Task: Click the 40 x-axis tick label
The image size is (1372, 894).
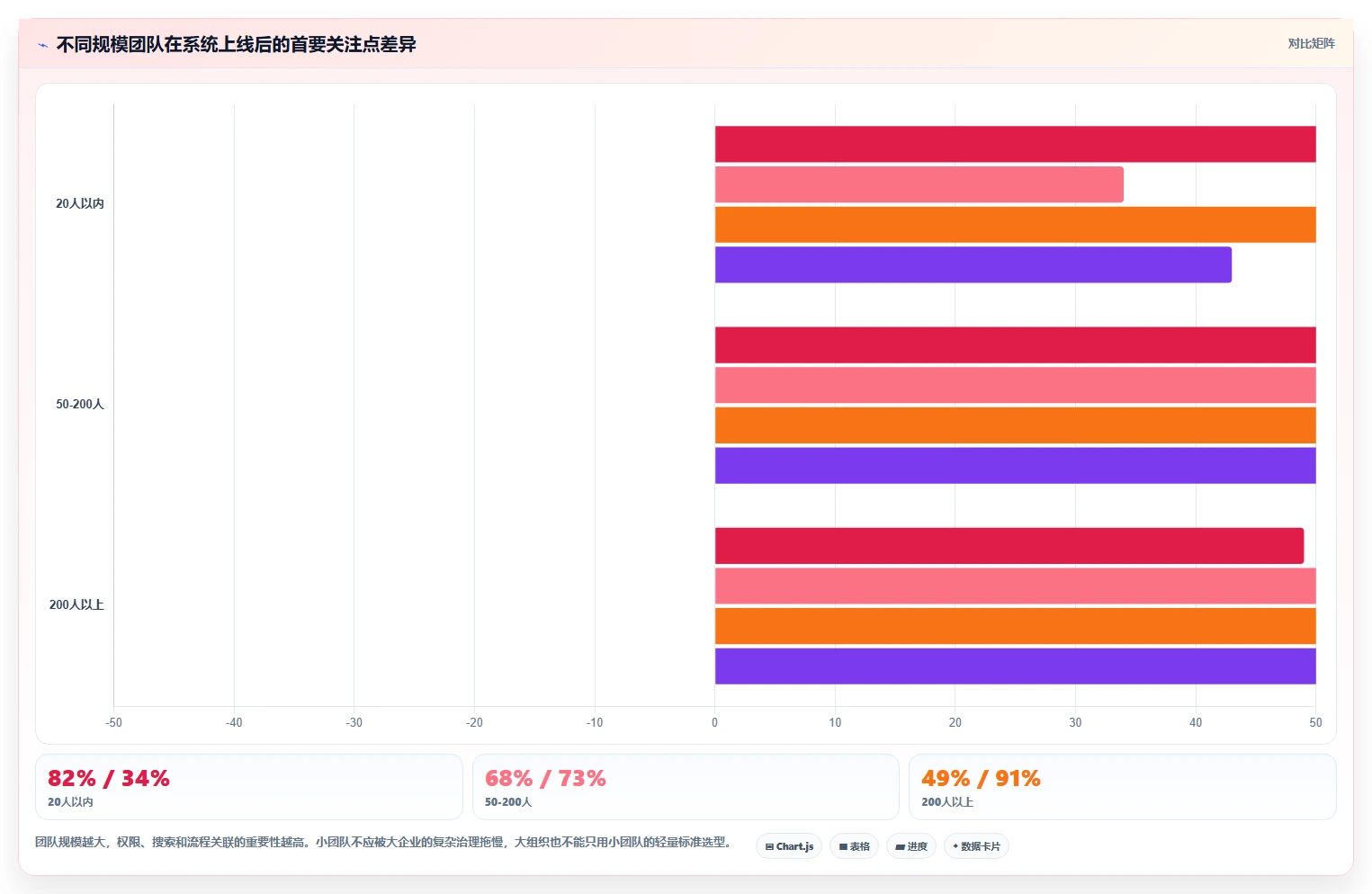Action: (1196, 722)
